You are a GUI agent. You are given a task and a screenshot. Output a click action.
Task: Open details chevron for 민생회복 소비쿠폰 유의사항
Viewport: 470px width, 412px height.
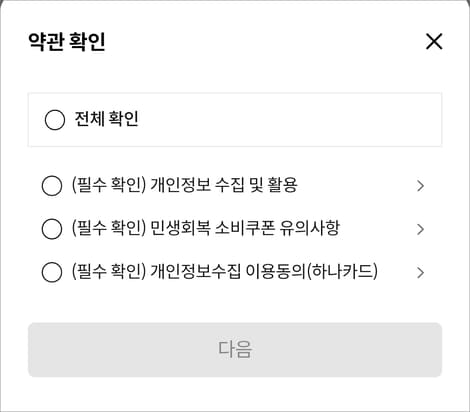tap(420, 229)
